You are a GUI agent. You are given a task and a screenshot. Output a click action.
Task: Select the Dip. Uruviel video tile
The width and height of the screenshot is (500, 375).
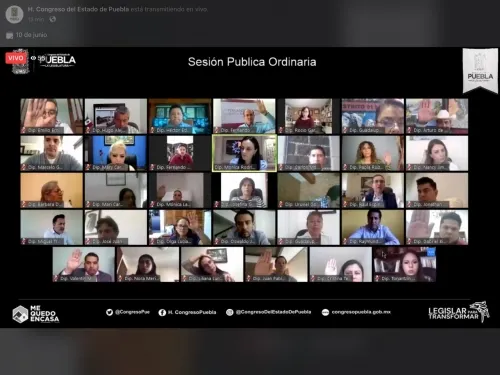pos(309,190)
